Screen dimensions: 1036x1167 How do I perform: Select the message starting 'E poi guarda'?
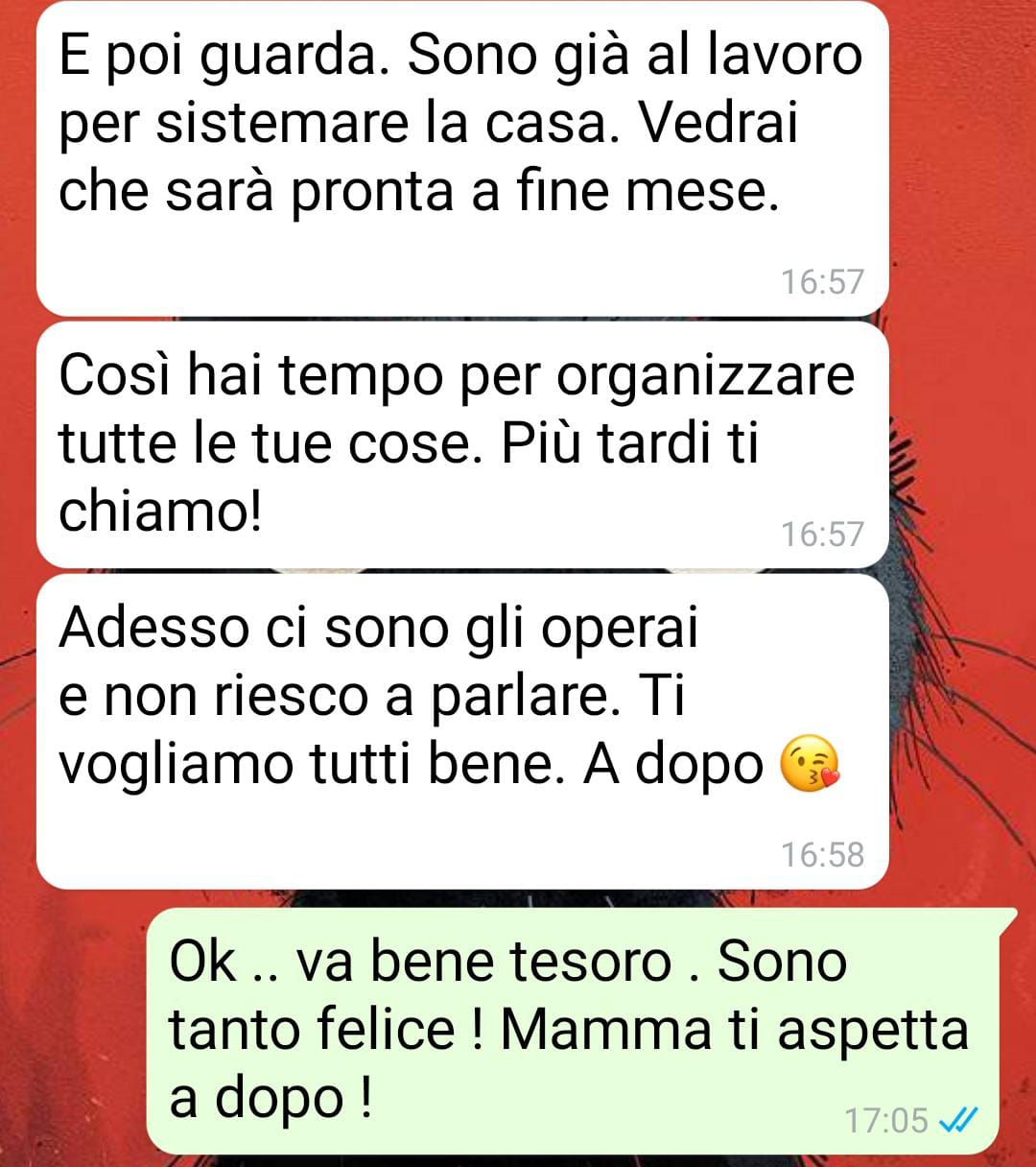(x=462, y=158)
